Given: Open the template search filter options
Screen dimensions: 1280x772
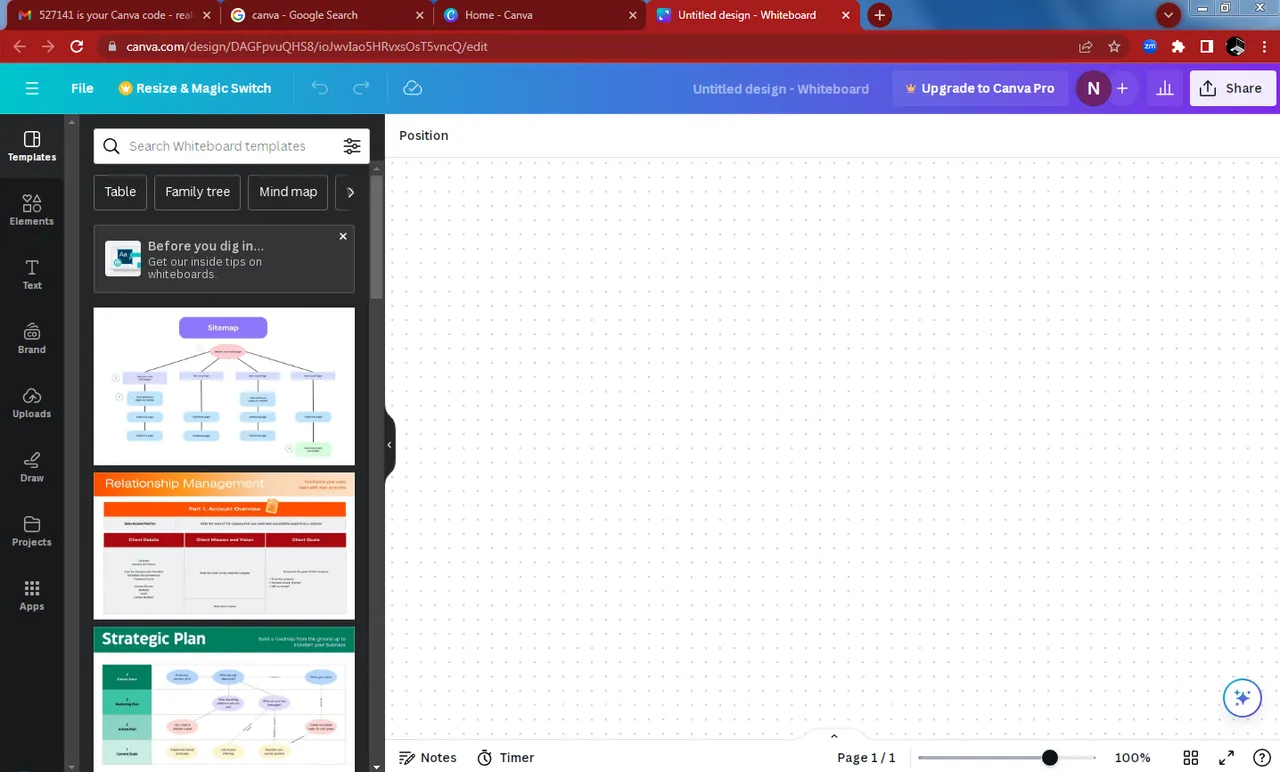Looking at the screenshot, I should tap(352, 146).
